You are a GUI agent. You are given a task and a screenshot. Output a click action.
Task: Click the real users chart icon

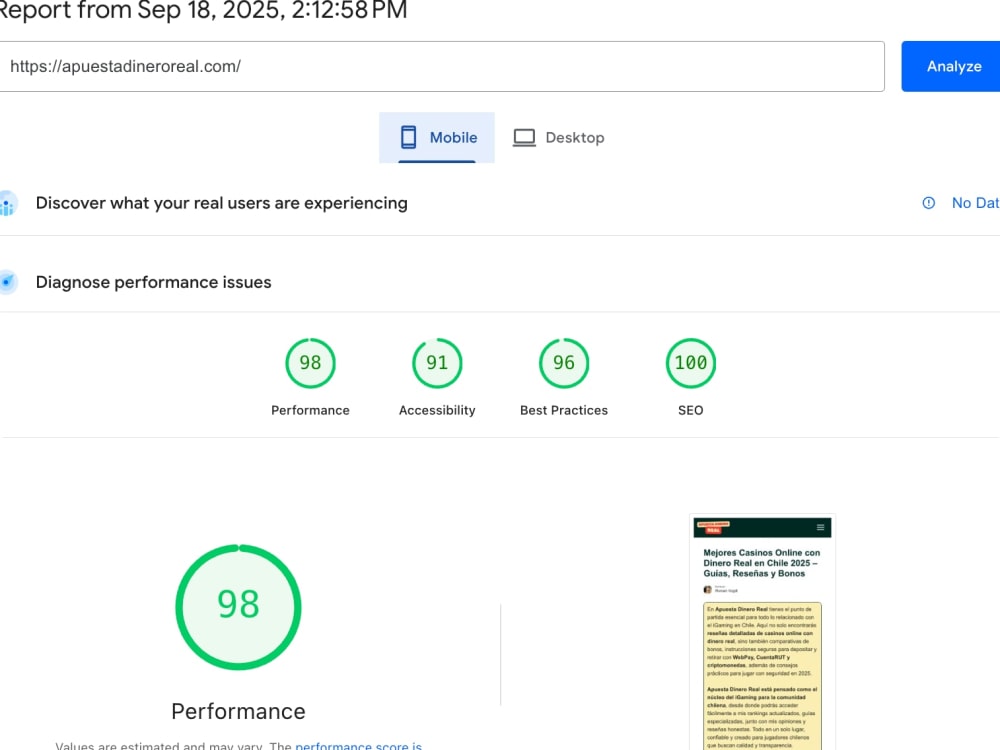coord(7,203)
